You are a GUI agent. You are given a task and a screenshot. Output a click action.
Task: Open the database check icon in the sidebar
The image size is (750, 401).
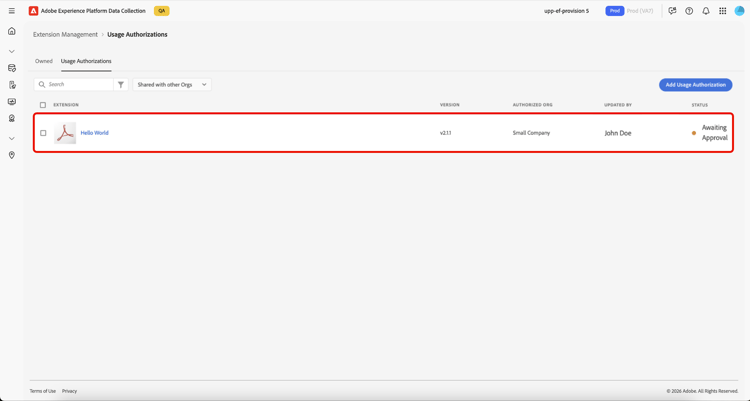pos(11,68)
